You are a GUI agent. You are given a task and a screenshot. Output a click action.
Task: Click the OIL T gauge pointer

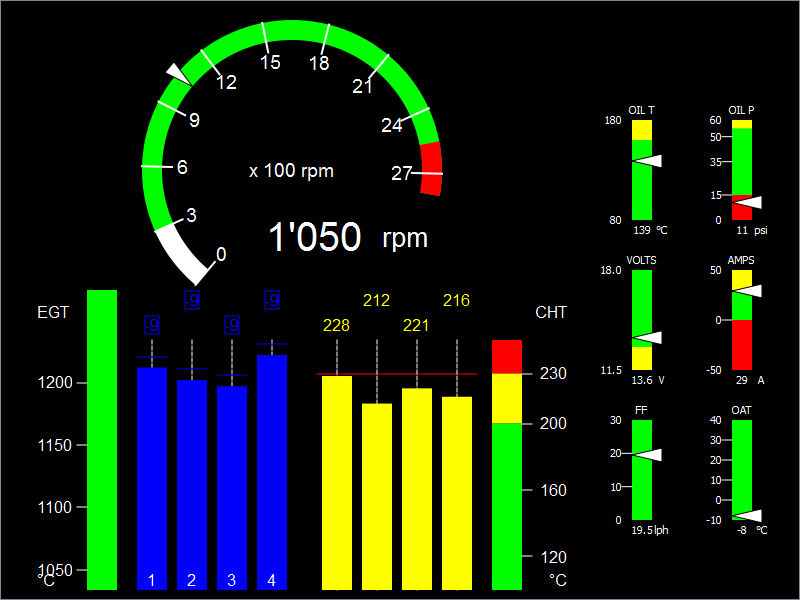[647, 161]
